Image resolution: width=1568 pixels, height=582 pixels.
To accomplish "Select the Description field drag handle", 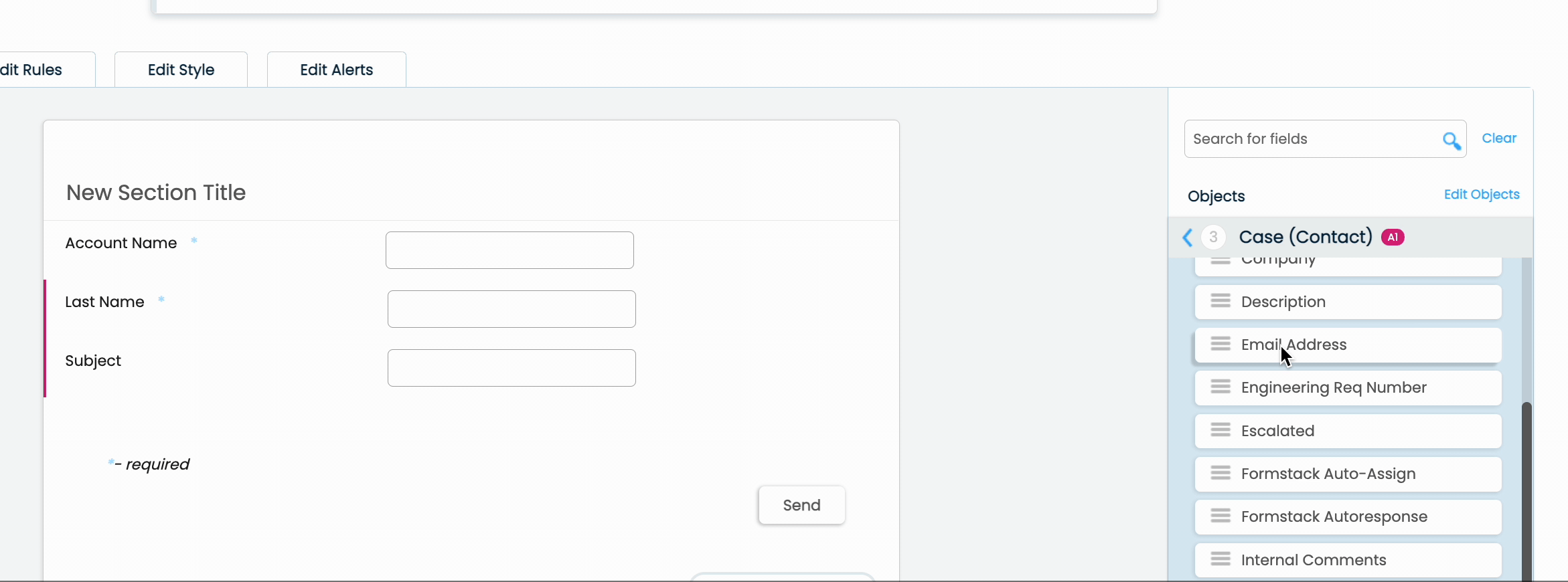I will coord(1221,301).
